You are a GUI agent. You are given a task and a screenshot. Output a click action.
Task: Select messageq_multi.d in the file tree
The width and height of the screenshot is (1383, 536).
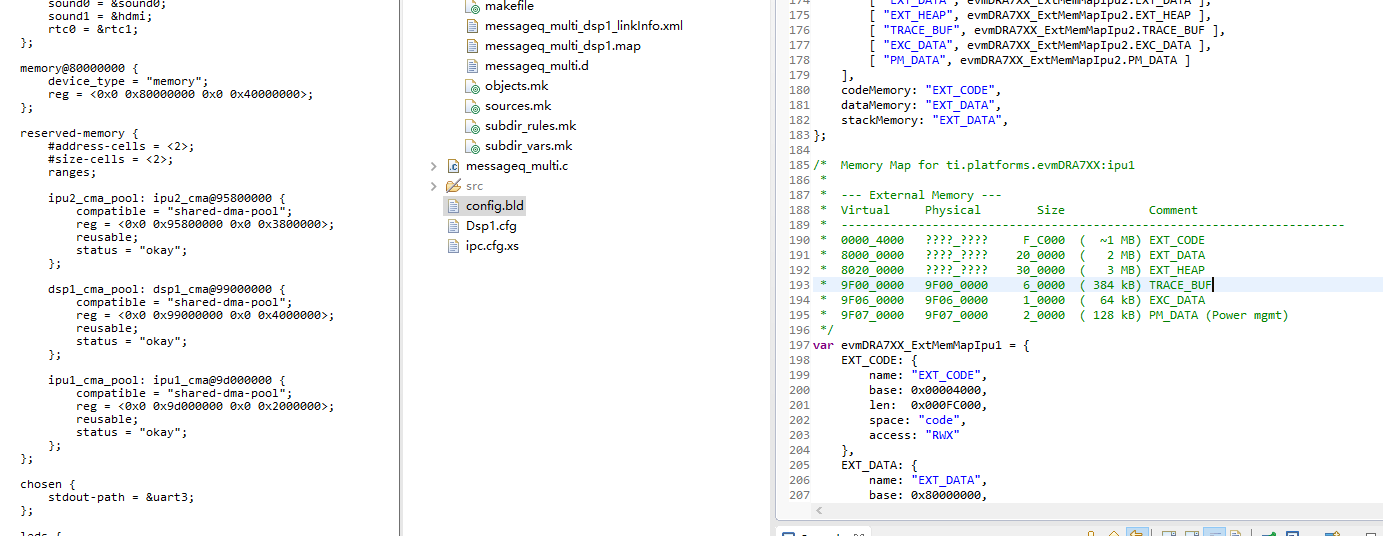tap(537, 66)
